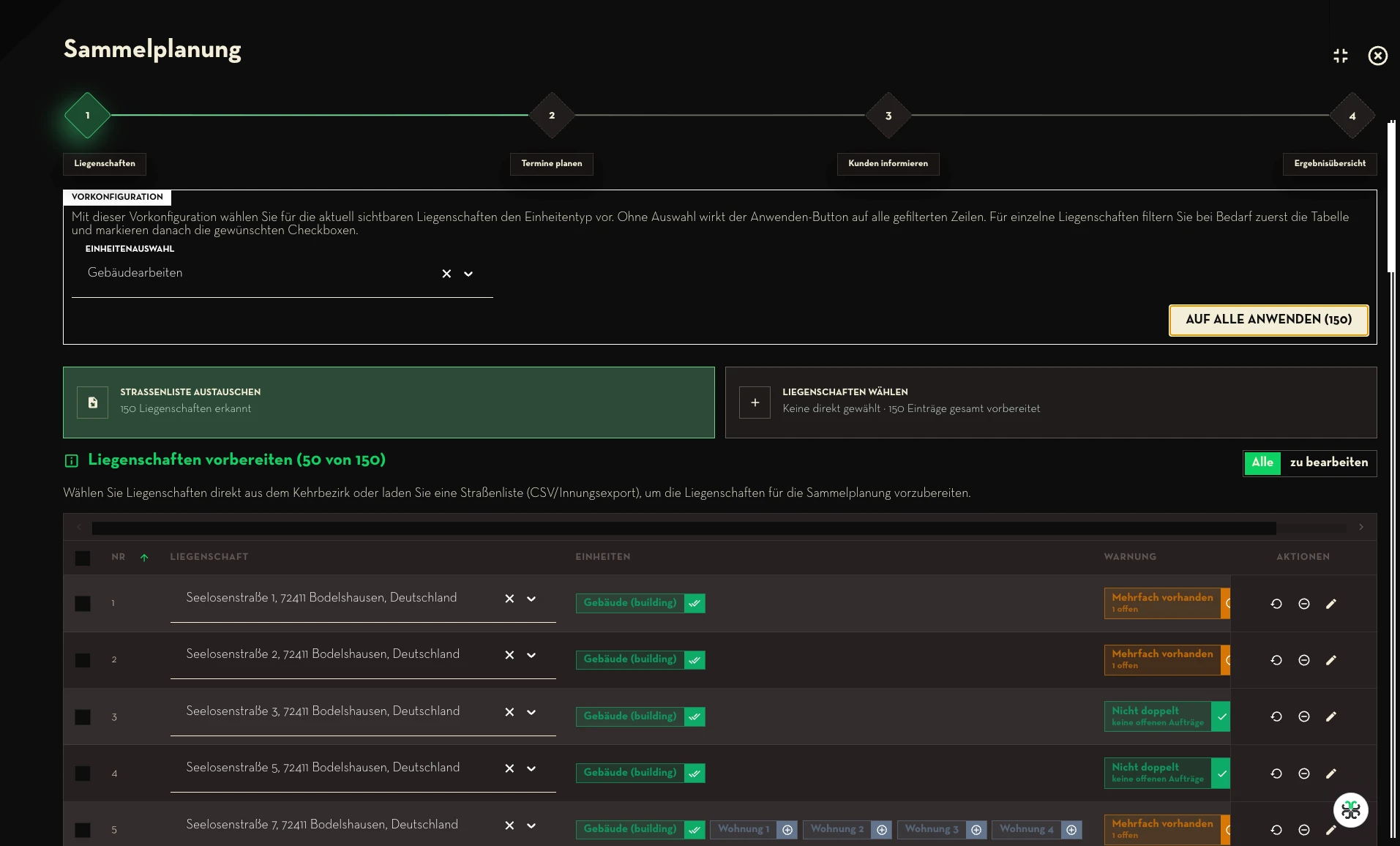Check the checkbox for row 3
The image size is (1400, 846).
click(83, 717)
